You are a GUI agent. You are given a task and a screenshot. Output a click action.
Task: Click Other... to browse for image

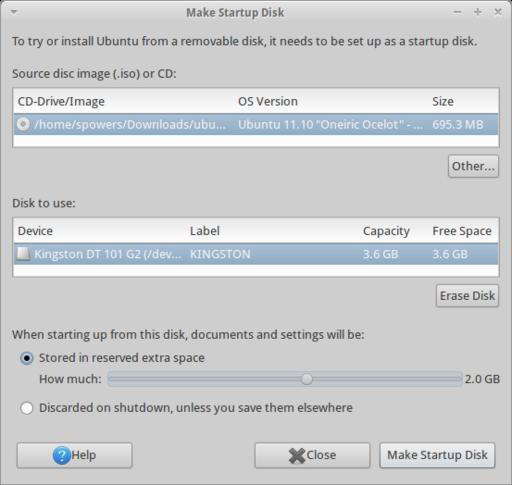[x=473, y=166]
